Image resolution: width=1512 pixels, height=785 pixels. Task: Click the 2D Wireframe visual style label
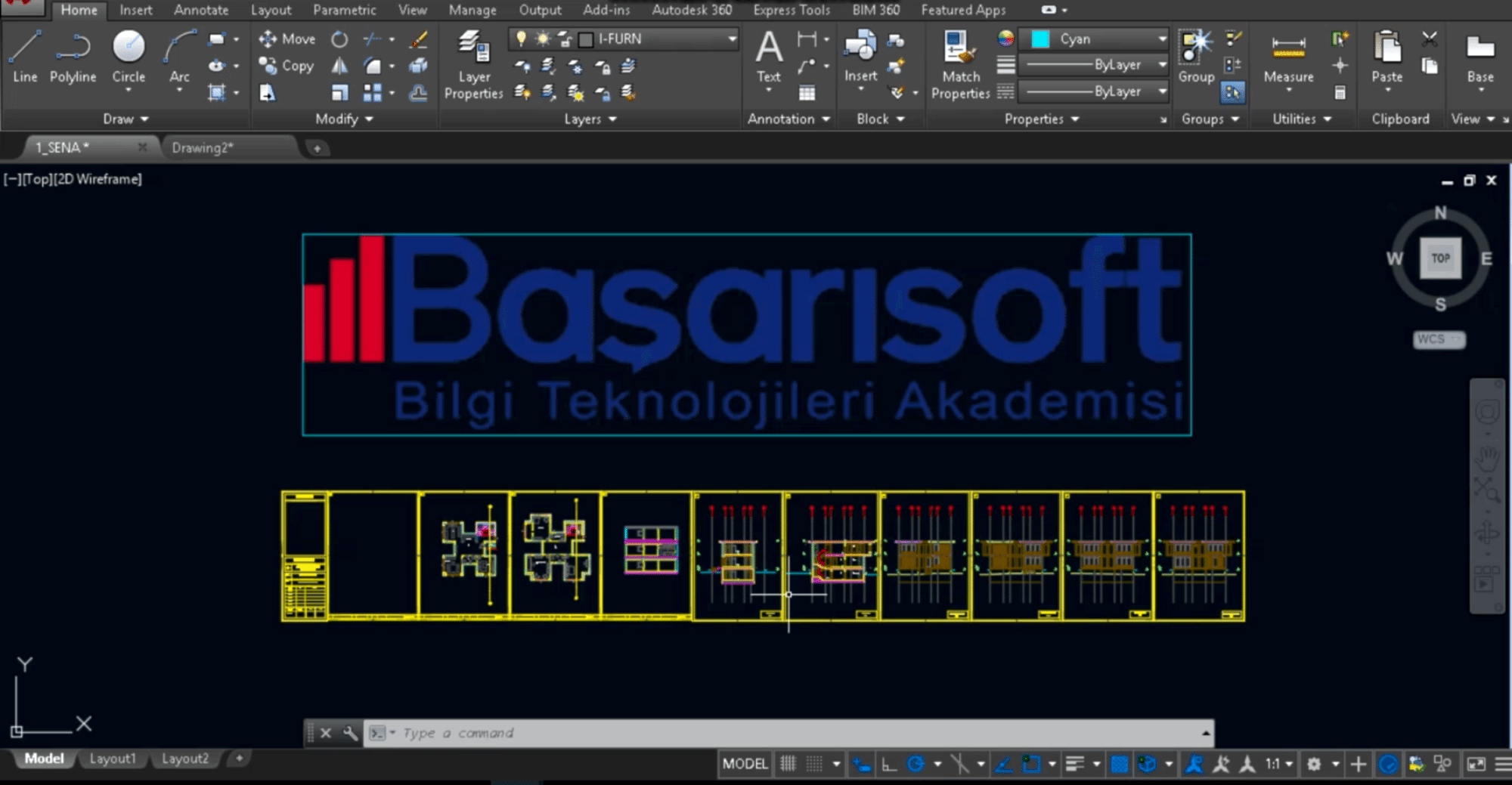(x=98, y=179)
